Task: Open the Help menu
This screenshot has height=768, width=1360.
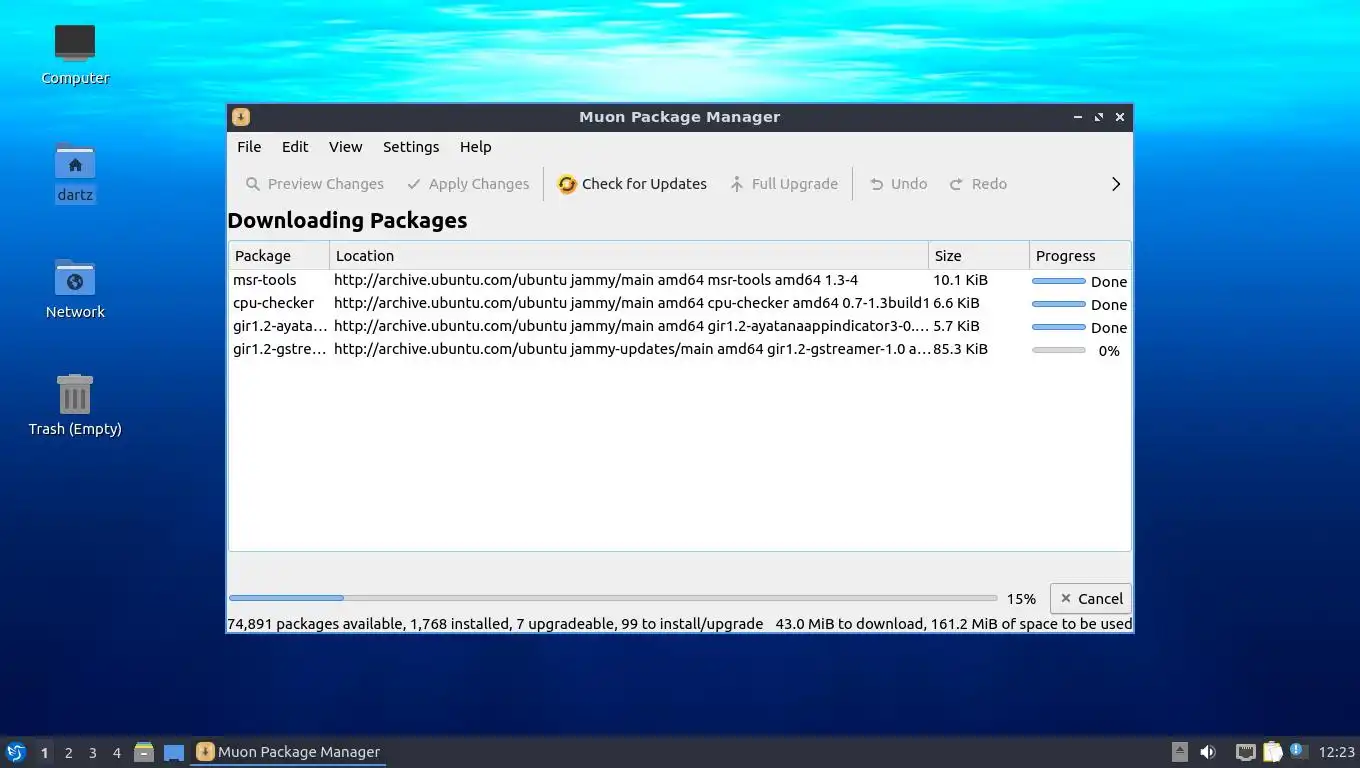Action: click(475, 147)
